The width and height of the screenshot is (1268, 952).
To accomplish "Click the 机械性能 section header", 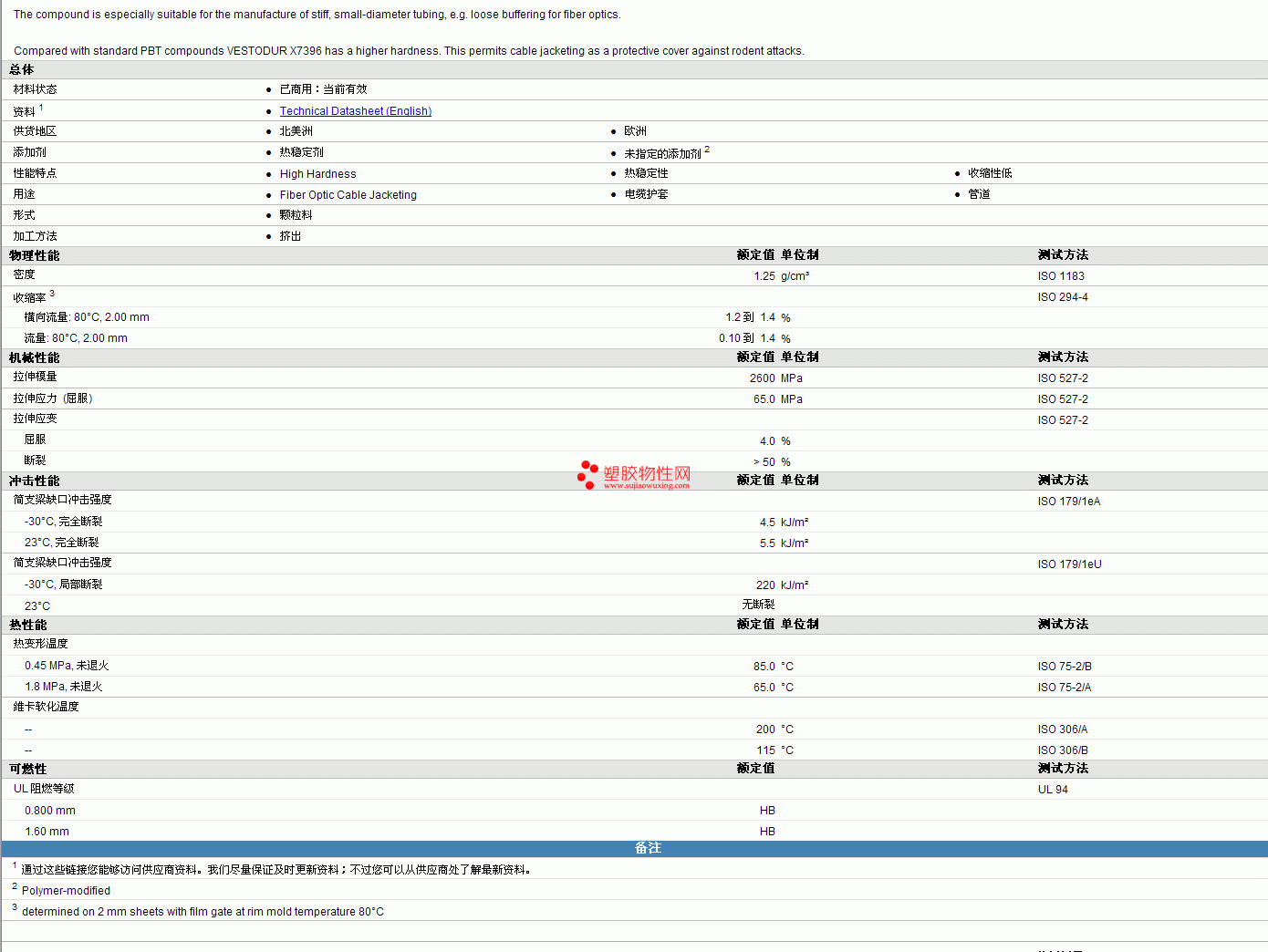I will click(x=35, y=358).
